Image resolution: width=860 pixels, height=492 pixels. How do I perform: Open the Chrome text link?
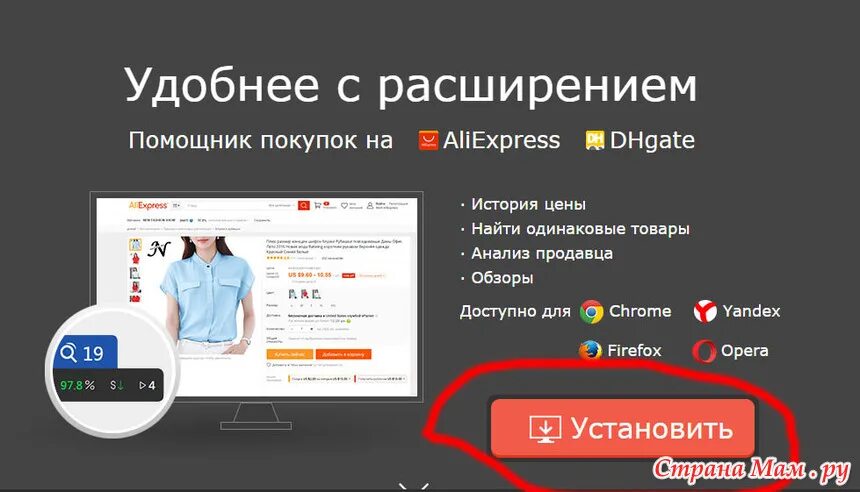(x=640, y=311)
